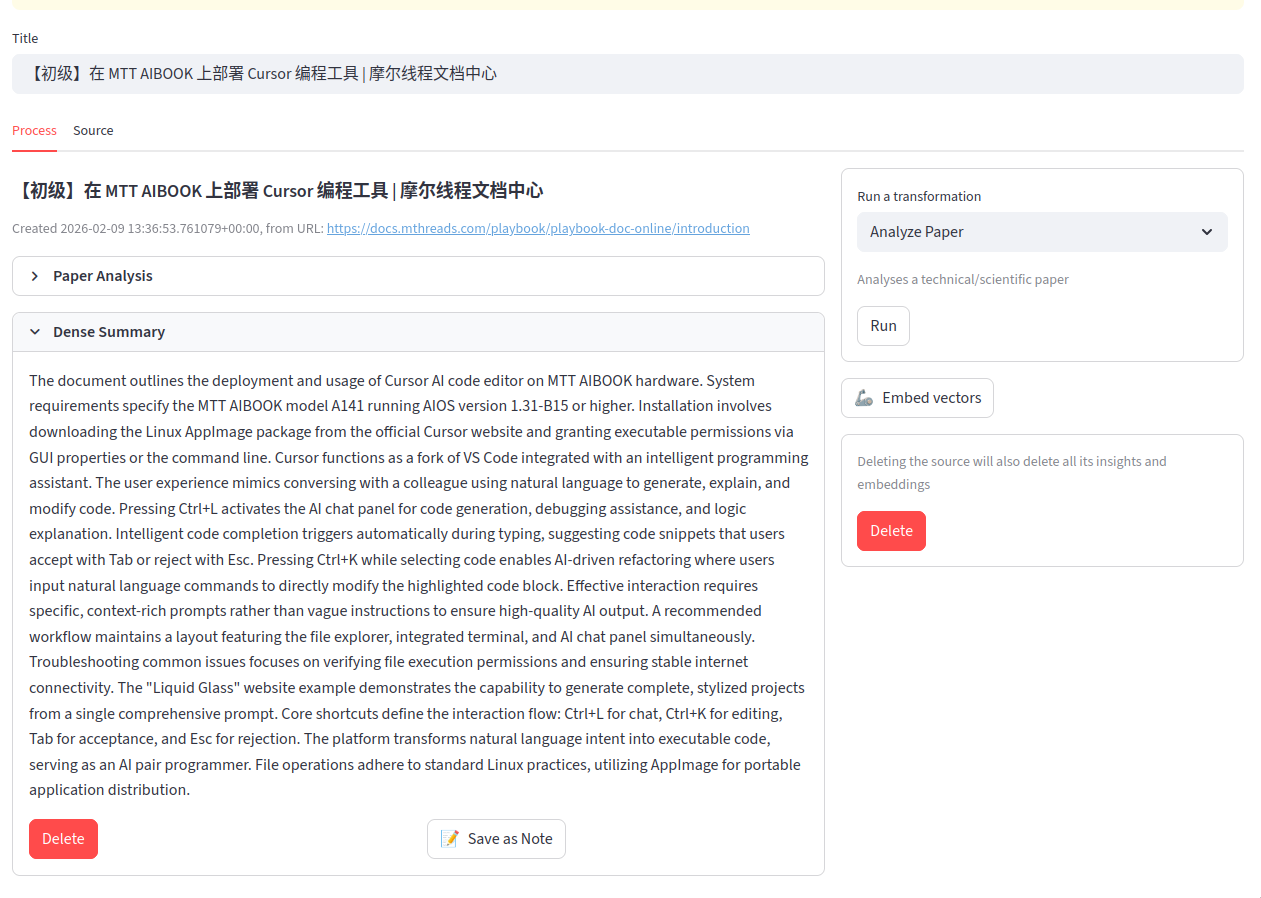Click the Embed vectors button
This screenshot has width=1261, height=898.
pos(917,398)
